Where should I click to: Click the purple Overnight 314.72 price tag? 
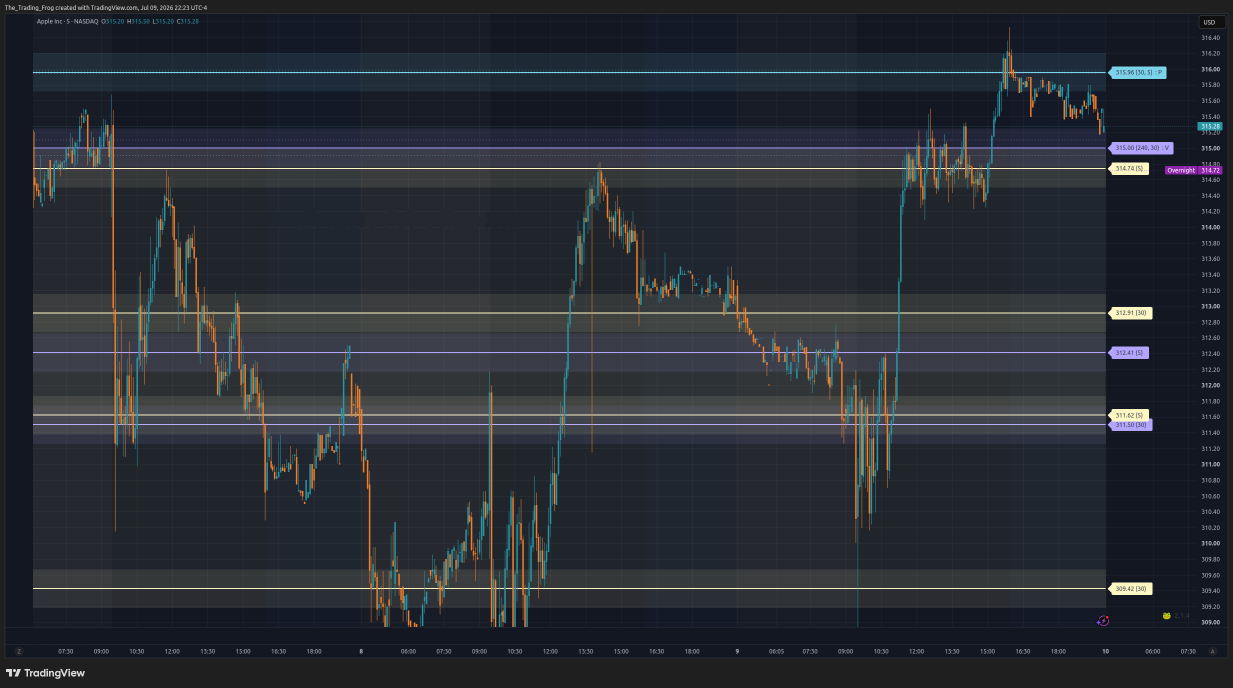point(1194,171)
